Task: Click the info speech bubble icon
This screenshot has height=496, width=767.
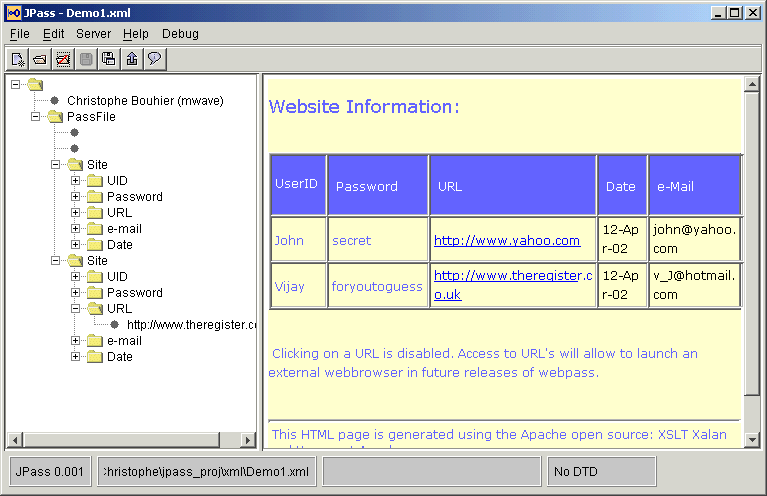Action: pyautogui.click(x=154, y=59)
